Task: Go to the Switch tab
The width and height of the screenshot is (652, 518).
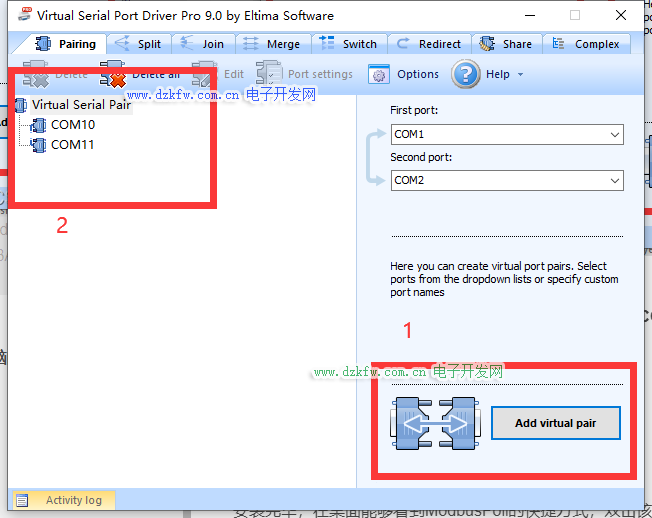Action: pyautogui.click(x=349, y=44)
